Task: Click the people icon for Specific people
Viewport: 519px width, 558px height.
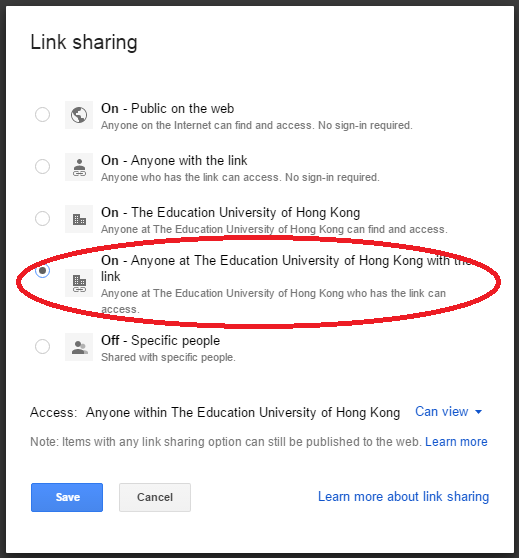Action: pos(79,347)
